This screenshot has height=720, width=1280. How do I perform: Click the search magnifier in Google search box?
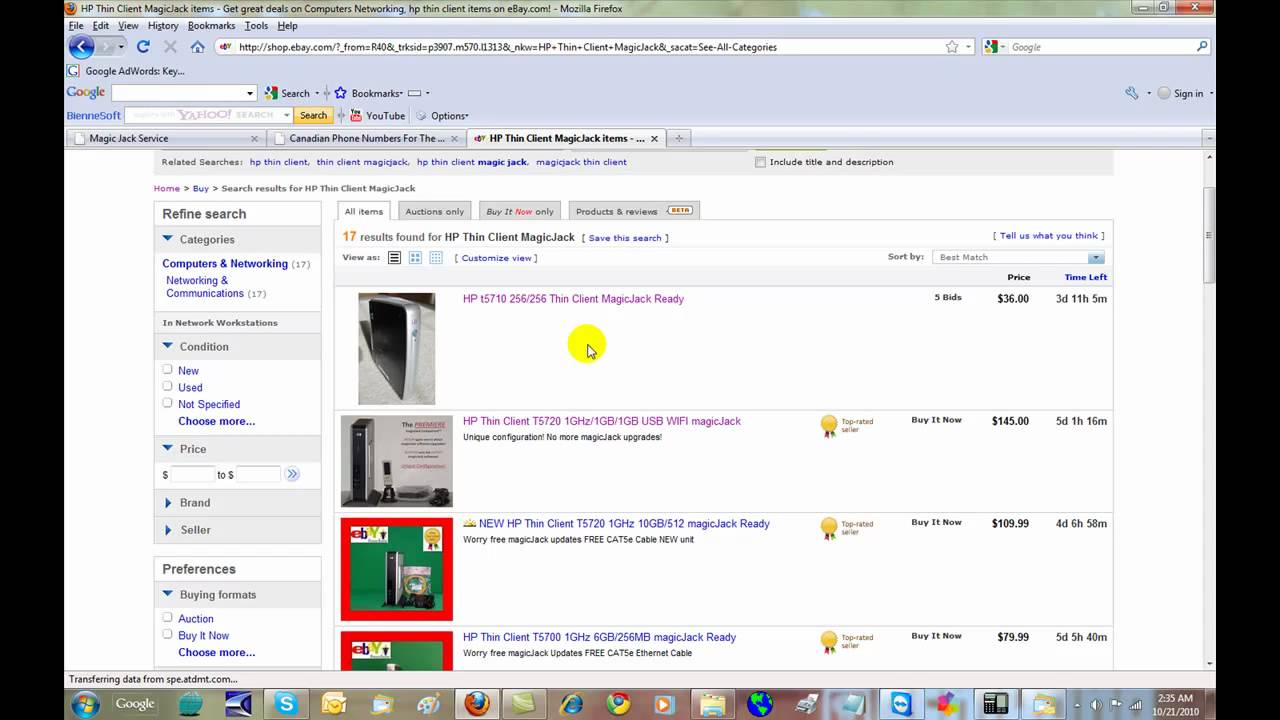point(1202,47)
